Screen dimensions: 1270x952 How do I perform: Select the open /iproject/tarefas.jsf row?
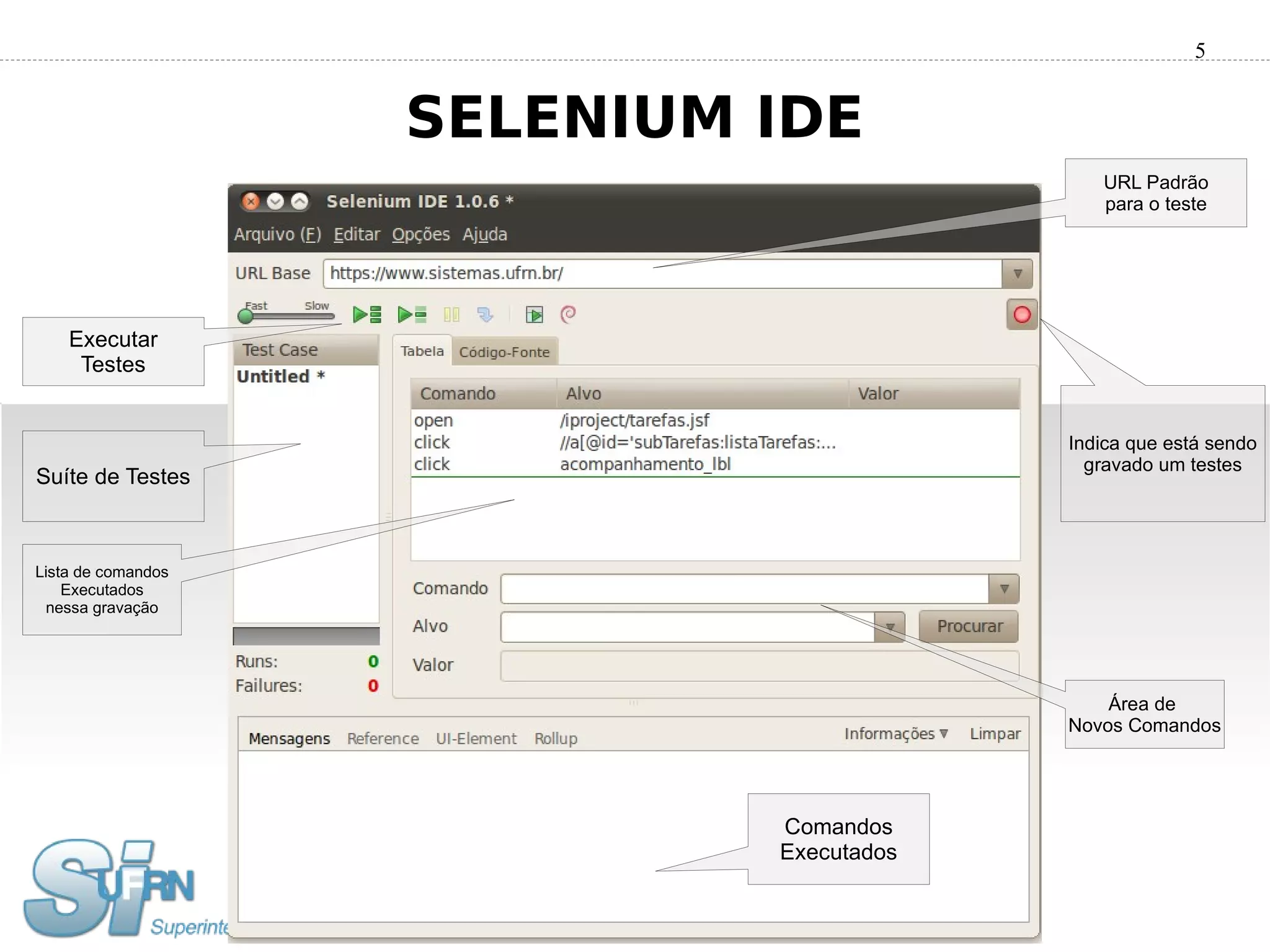716,420
